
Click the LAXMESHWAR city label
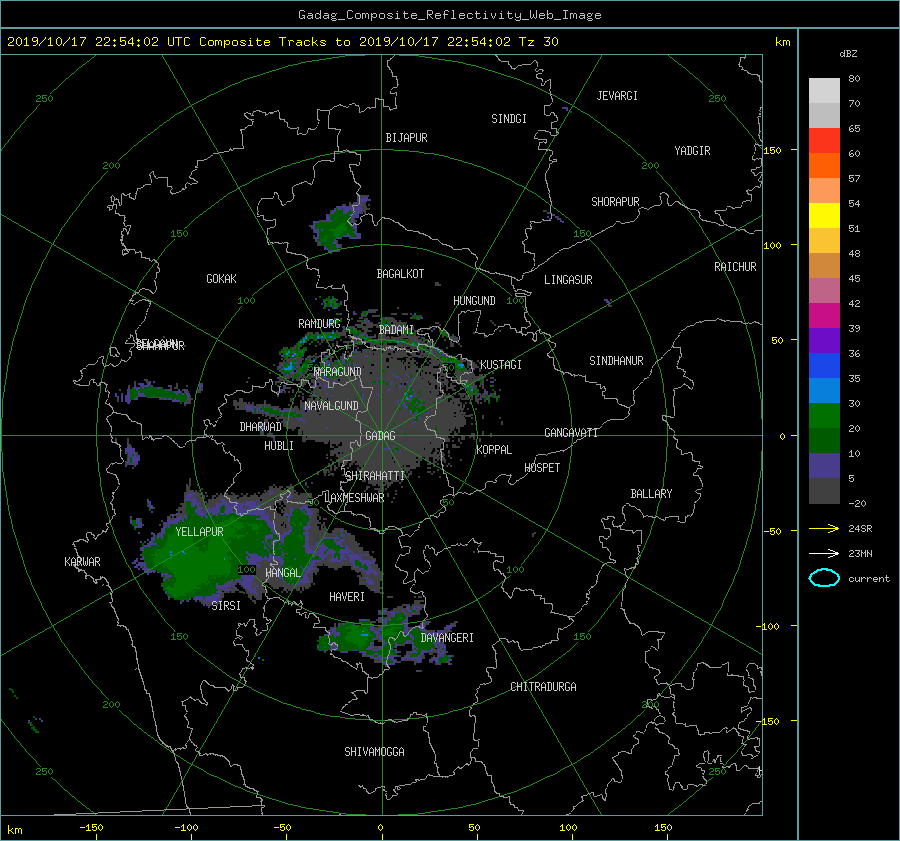point(354,498)
